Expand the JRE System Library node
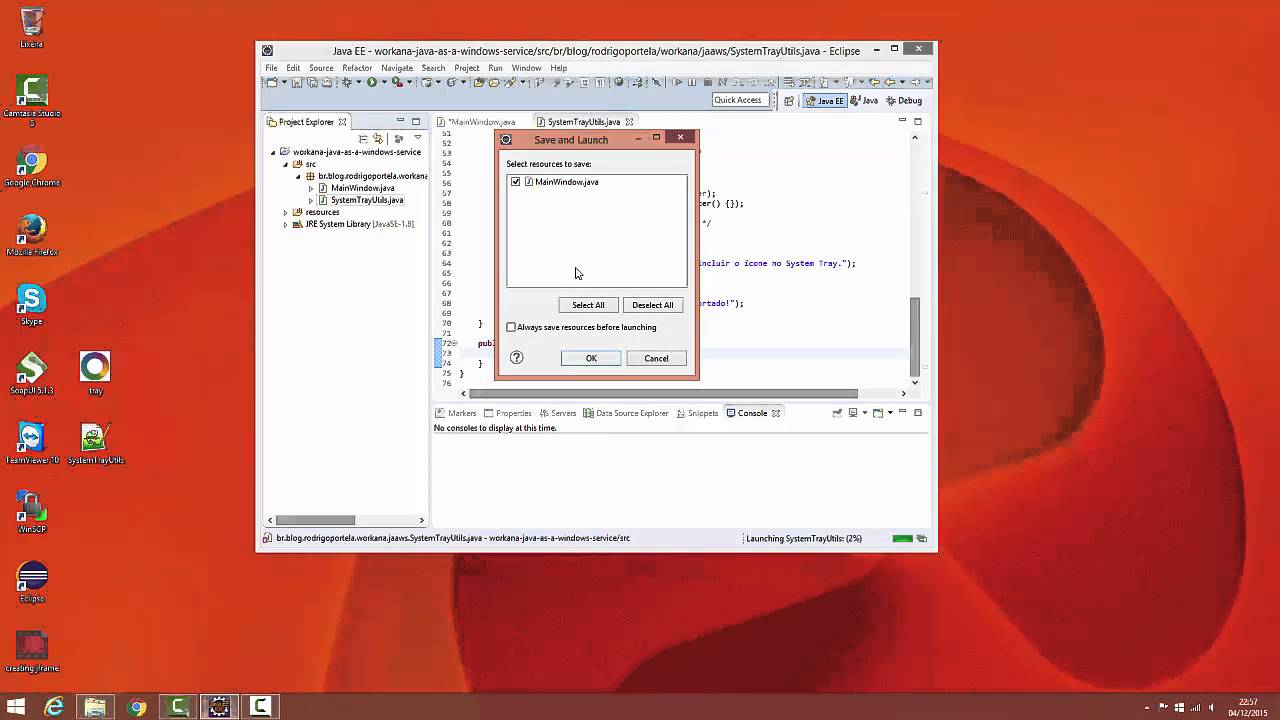 tap(285, 224)
